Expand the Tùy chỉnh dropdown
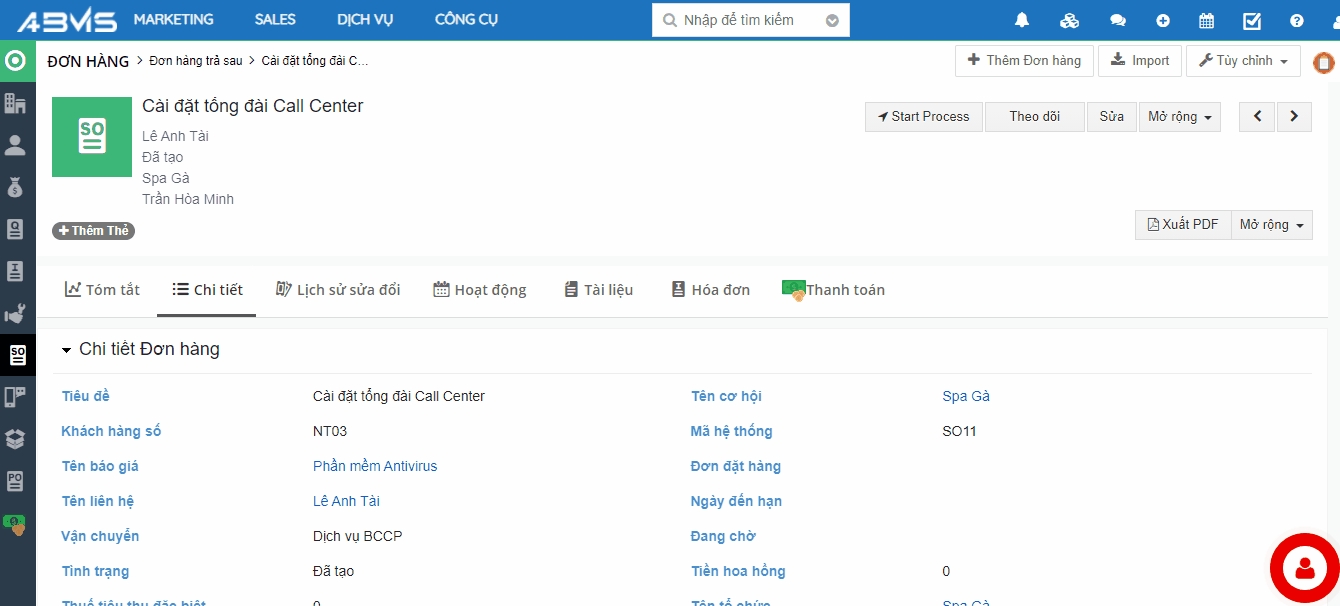 [x=1243, y=60]
